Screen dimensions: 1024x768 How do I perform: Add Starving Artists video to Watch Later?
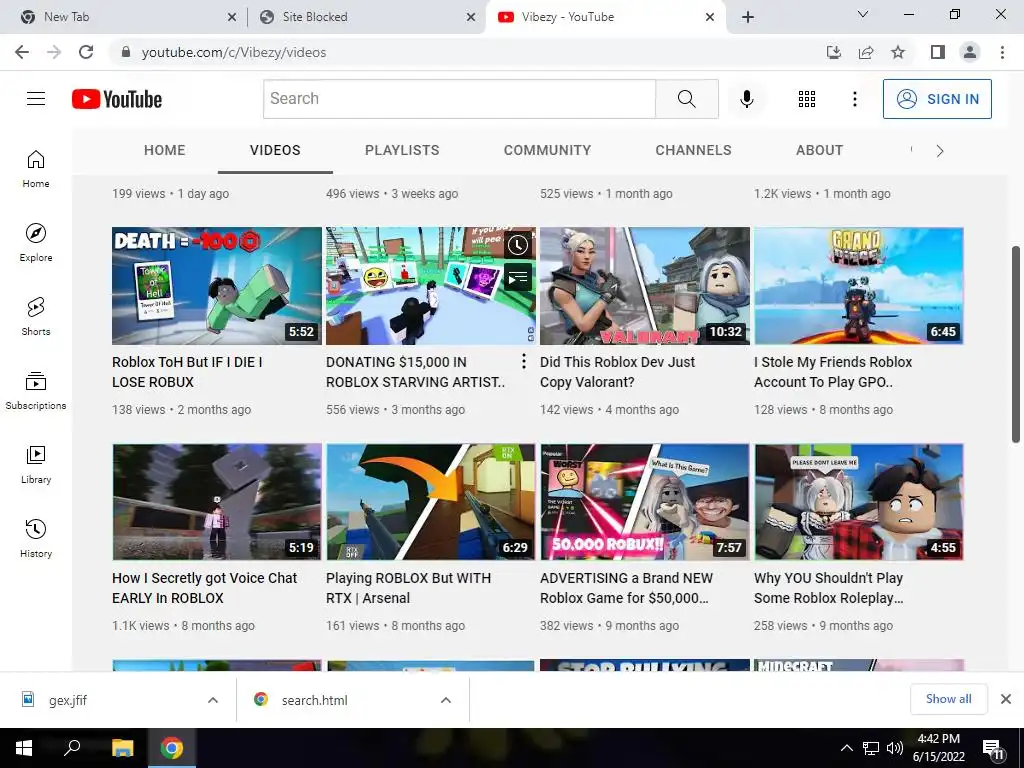click(x=518, y=245)
